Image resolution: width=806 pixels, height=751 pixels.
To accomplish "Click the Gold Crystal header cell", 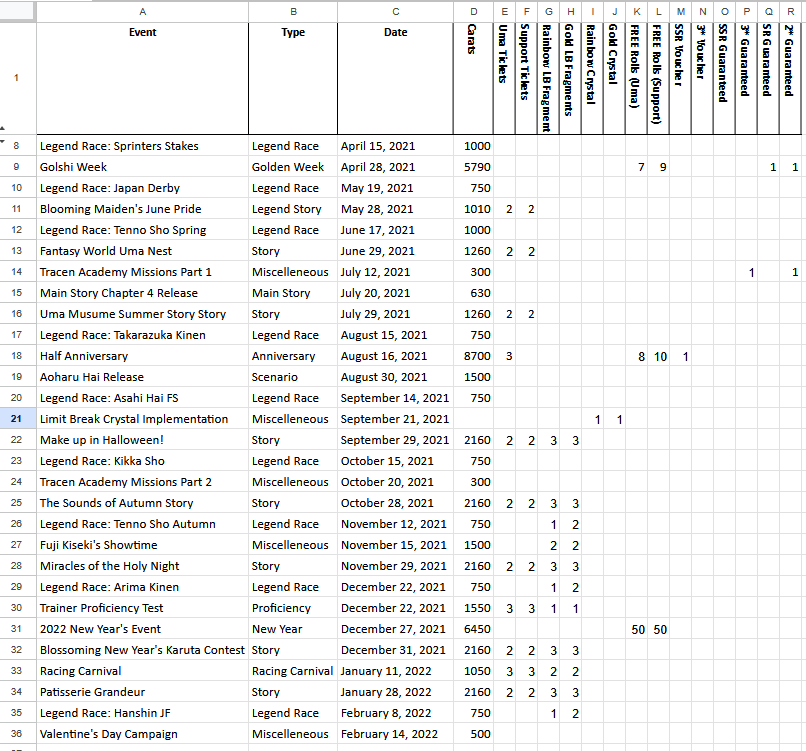I will click(x=614, y=79).
